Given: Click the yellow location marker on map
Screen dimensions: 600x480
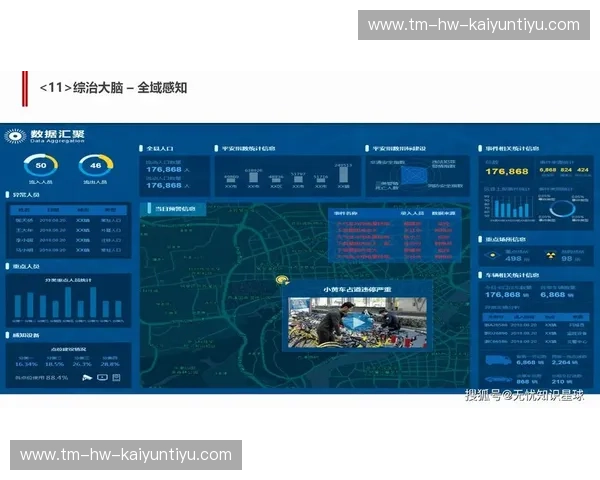Looking at the screenshot, I should tap(282, 281).
